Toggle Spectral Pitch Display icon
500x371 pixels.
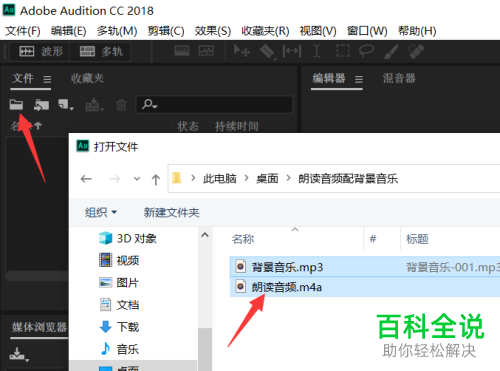click(206, 51)
